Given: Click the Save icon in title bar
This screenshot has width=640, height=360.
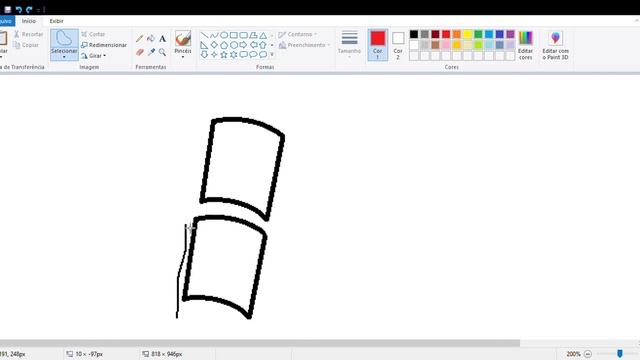Looking at the screenshot, I should 8,9.
